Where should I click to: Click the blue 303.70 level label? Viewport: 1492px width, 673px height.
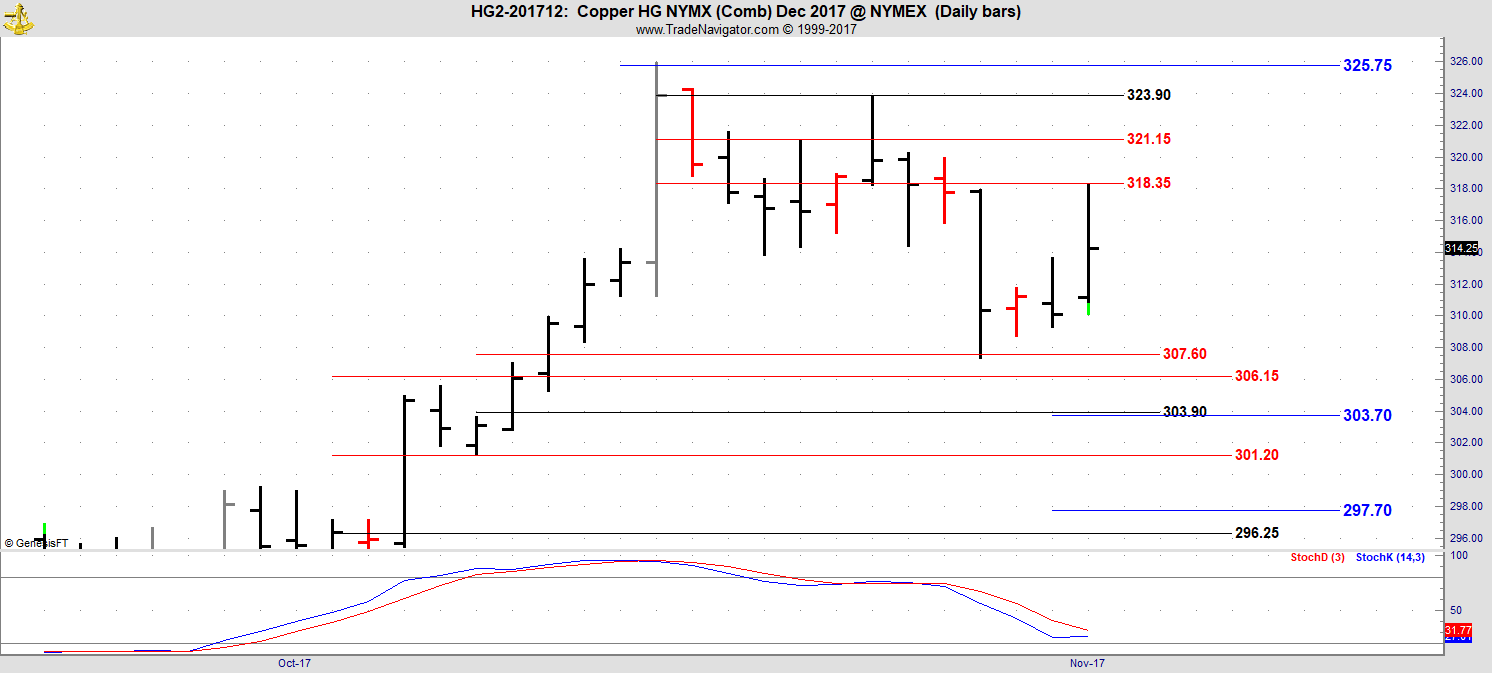click(x=1366, y=415)
